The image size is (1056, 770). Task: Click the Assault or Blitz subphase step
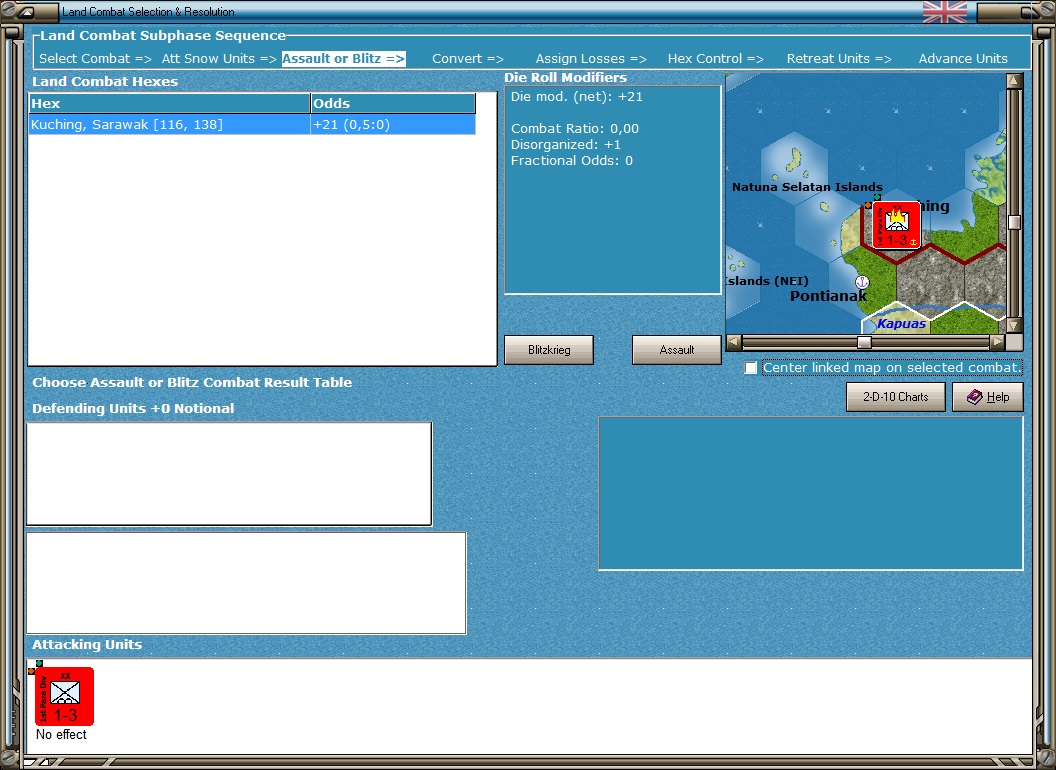pyautogui.click(x=343, y=59)
